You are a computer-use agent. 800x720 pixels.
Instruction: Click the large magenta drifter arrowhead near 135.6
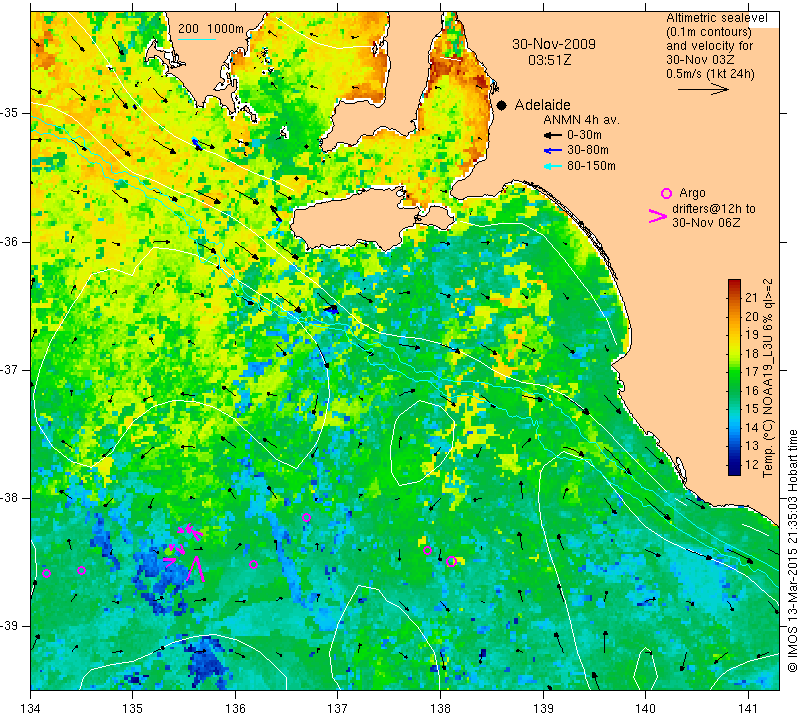(x=196, y=568)
